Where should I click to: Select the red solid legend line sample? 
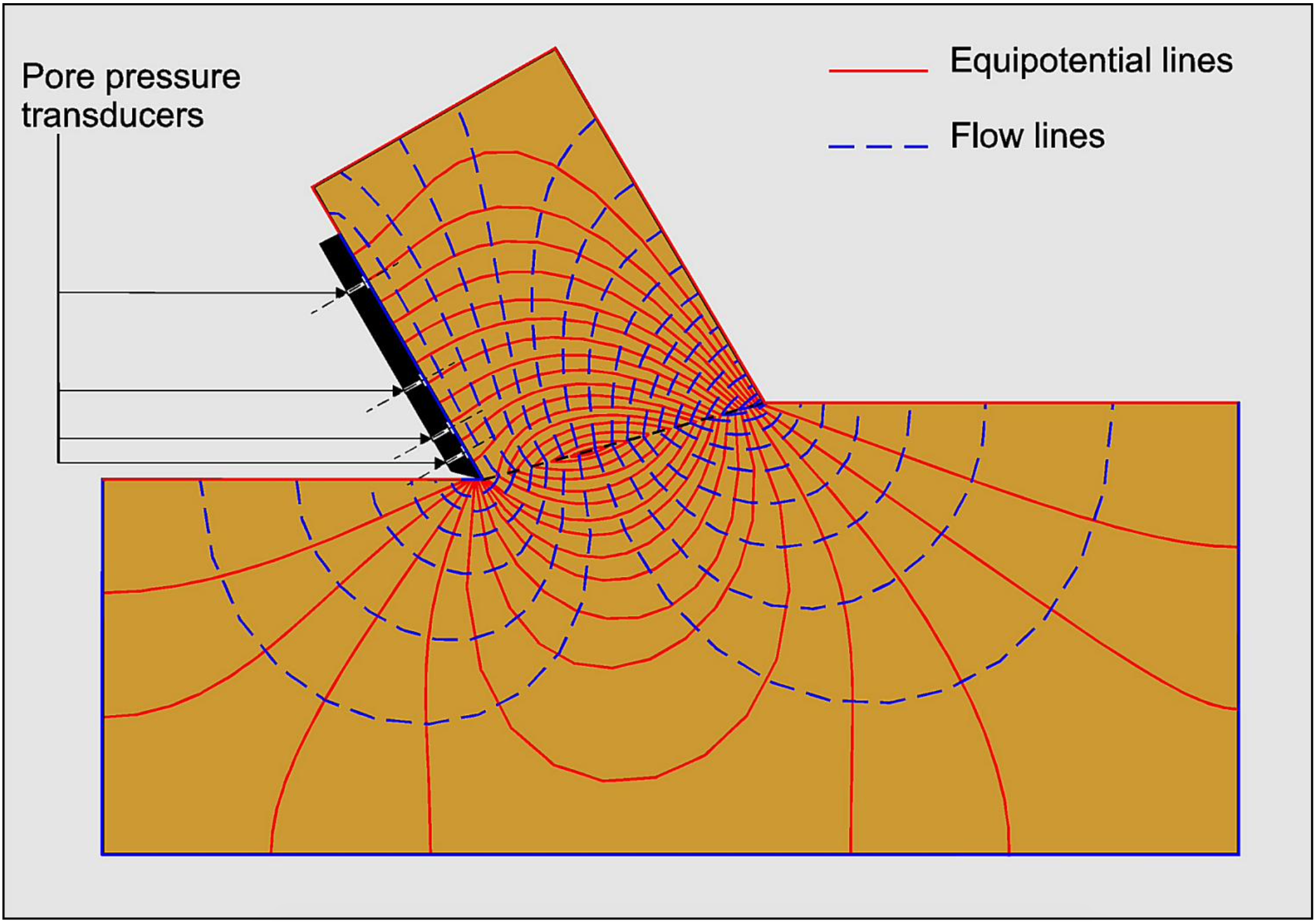pyautogui.click(x=878, y=70)
